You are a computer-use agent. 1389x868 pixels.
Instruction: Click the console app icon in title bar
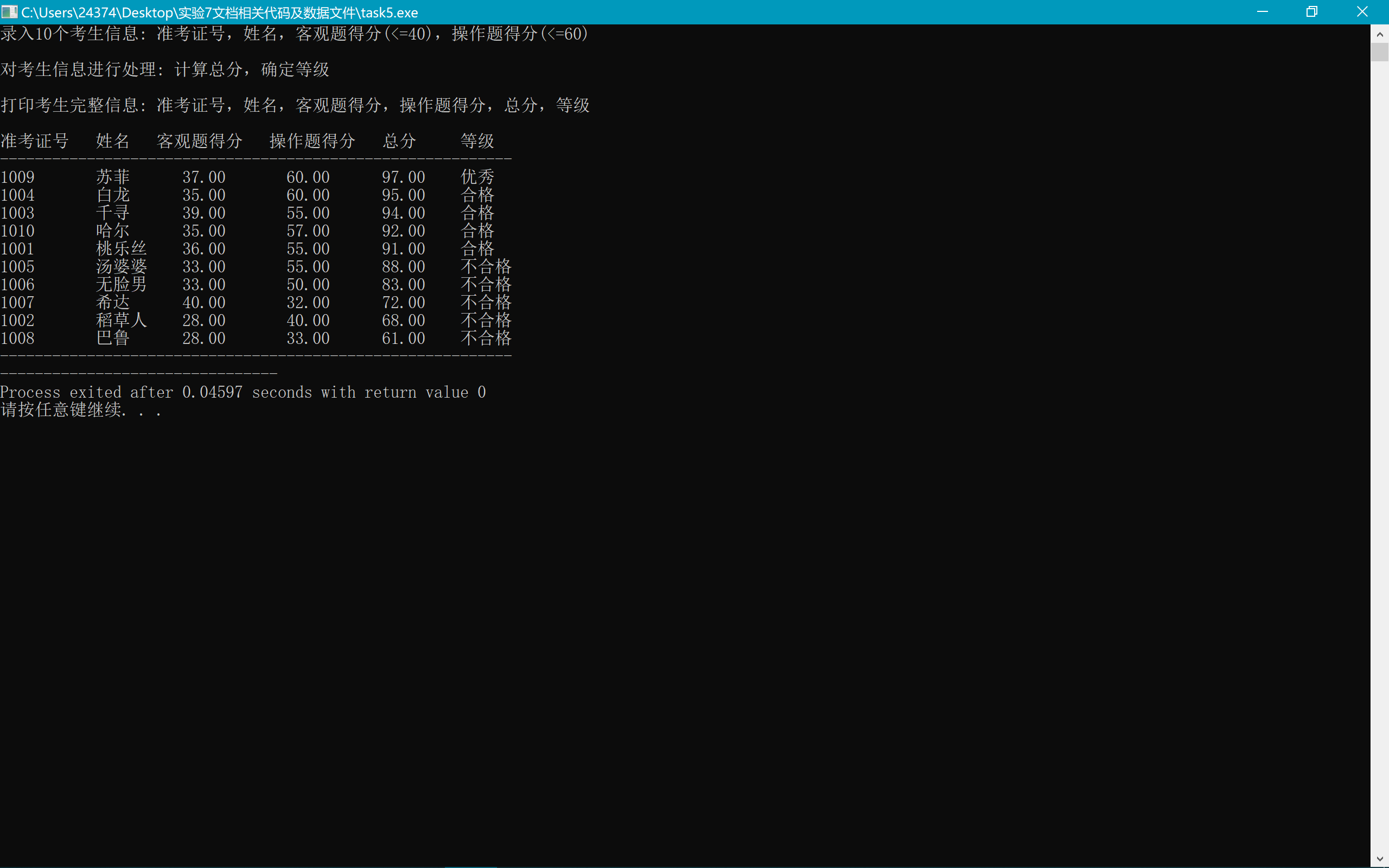(9, 12)
